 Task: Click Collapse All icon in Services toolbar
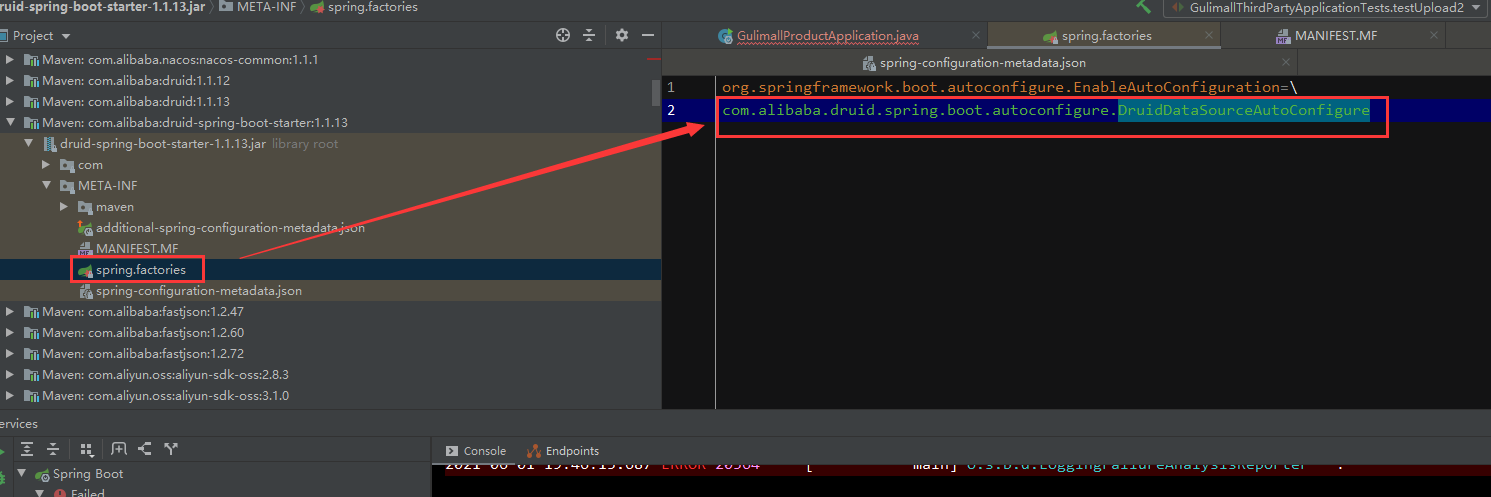click(53, 450)
